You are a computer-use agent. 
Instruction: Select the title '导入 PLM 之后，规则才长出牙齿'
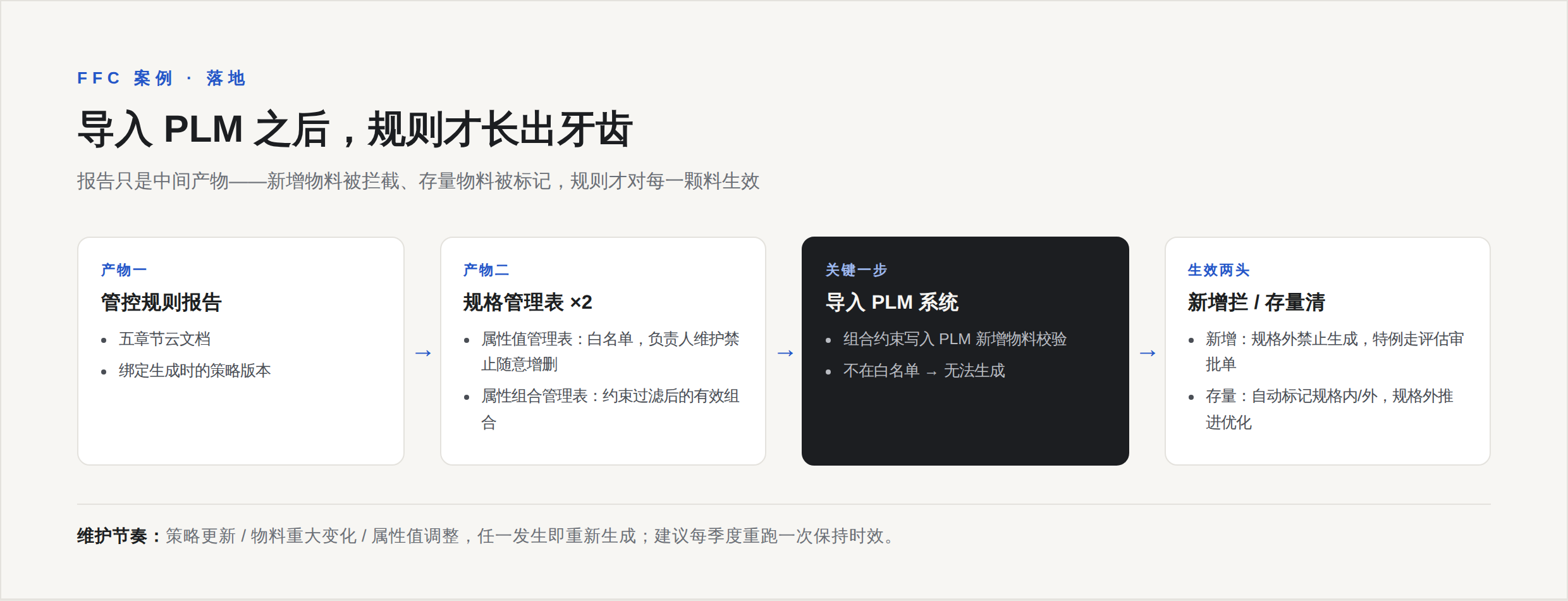(355, 129)
